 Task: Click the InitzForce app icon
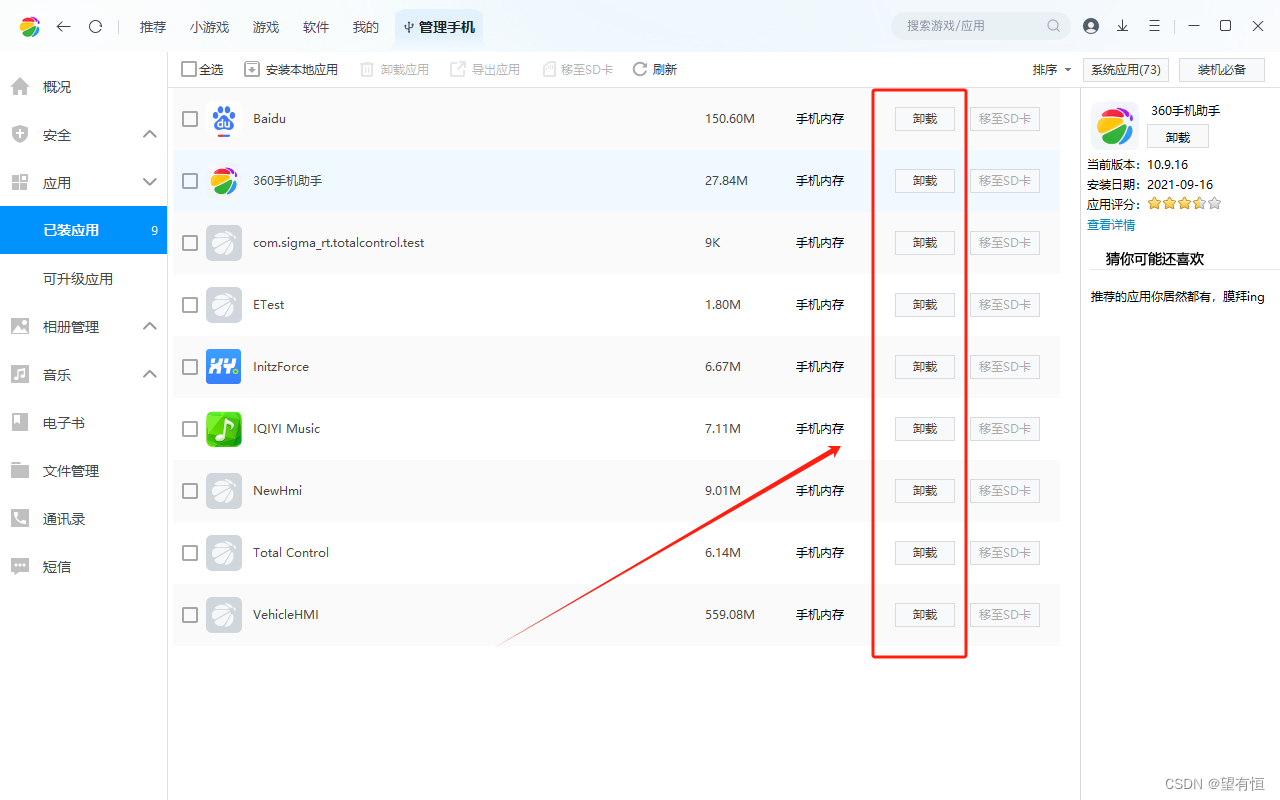point(224,367)
